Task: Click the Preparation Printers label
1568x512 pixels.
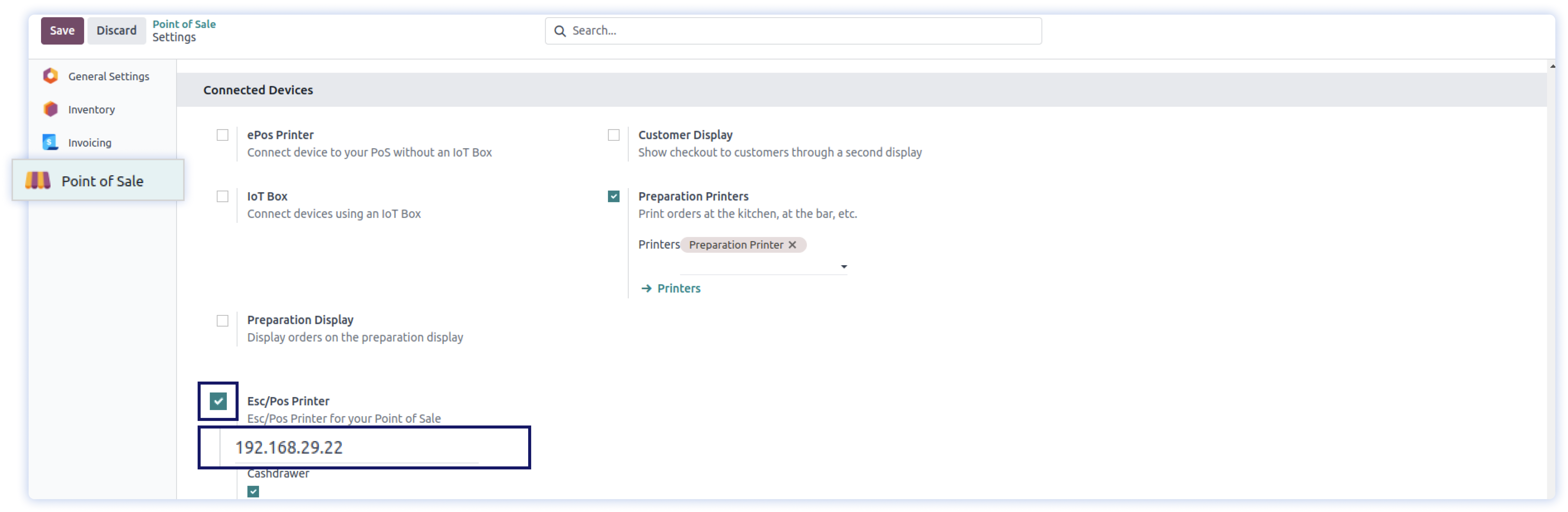Action: pos(693,197)
